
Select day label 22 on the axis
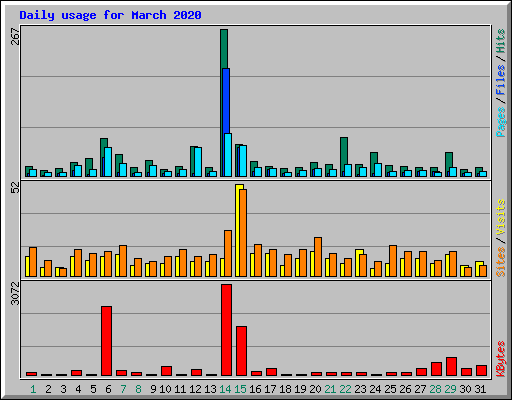[345, 389]
